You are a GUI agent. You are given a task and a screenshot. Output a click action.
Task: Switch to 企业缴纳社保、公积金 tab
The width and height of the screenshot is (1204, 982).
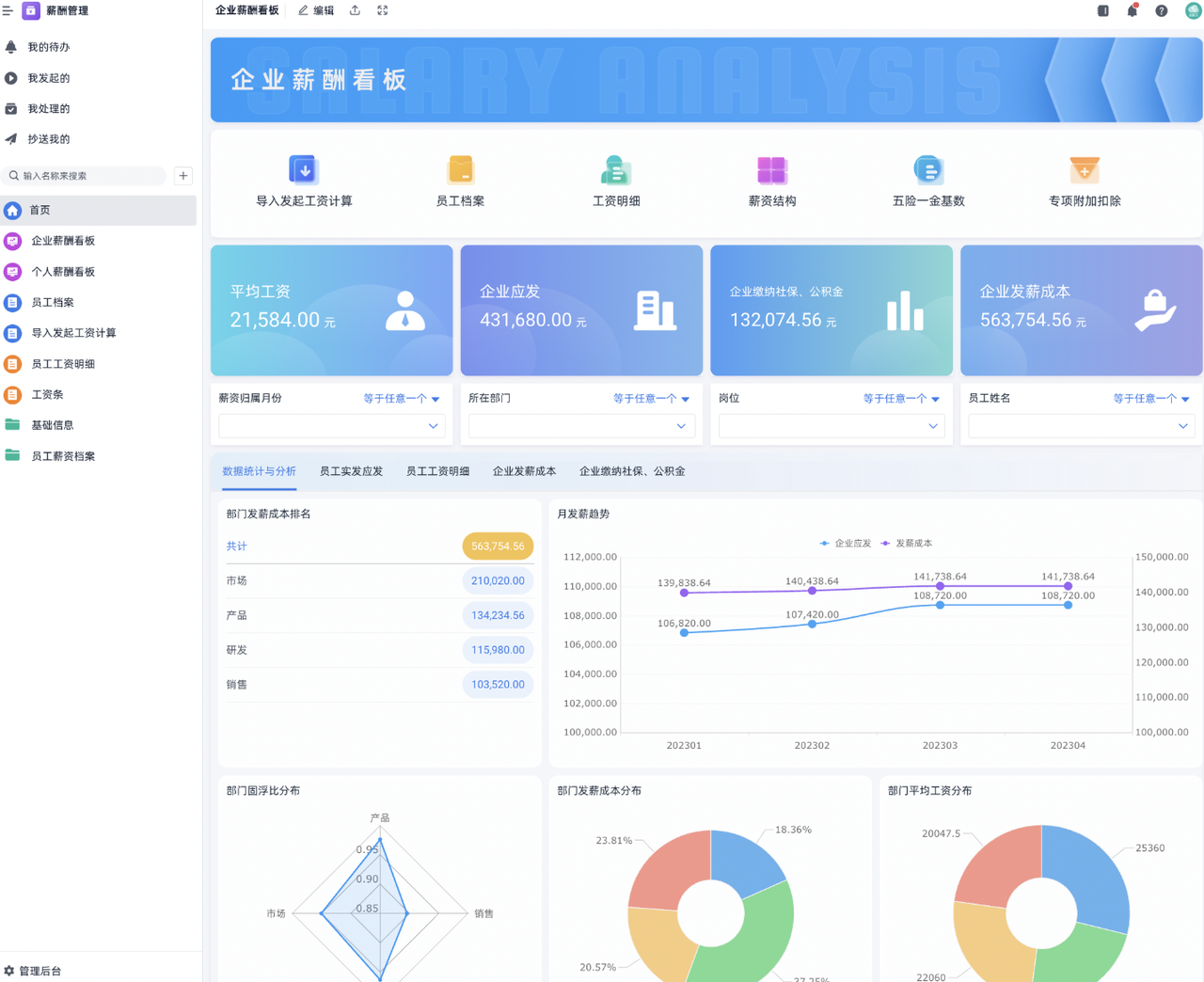[632, 471]
